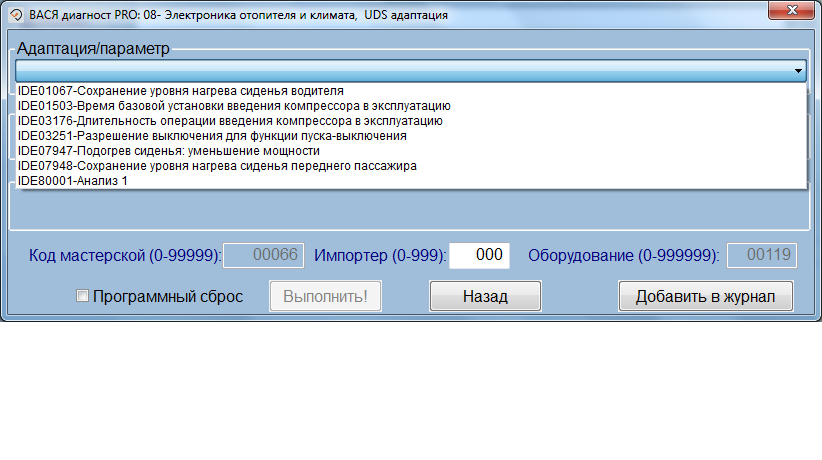Click the Назад button

pyautogui.click(x=485, y=297)
